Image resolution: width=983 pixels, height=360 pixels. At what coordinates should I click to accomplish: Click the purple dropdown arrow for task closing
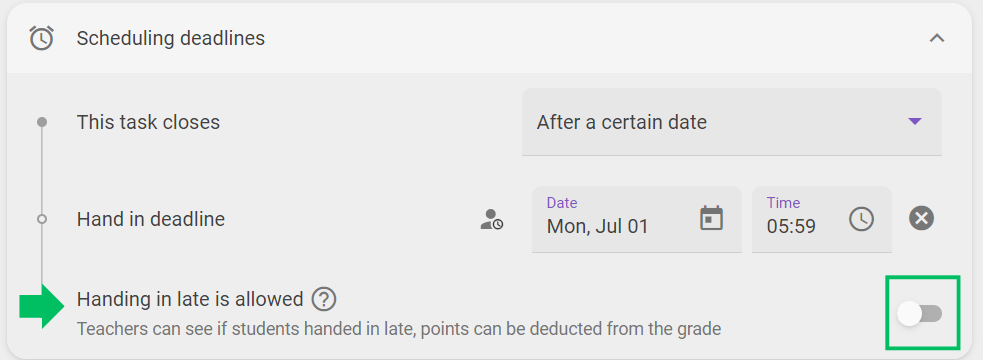[915, 122]
